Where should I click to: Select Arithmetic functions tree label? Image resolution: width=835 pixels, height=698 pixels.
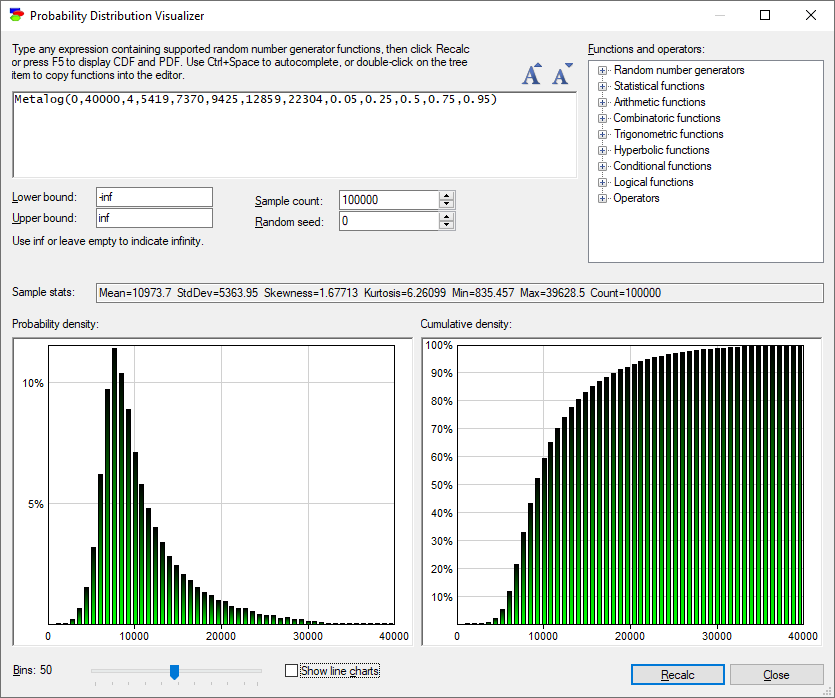pos(659,102)
